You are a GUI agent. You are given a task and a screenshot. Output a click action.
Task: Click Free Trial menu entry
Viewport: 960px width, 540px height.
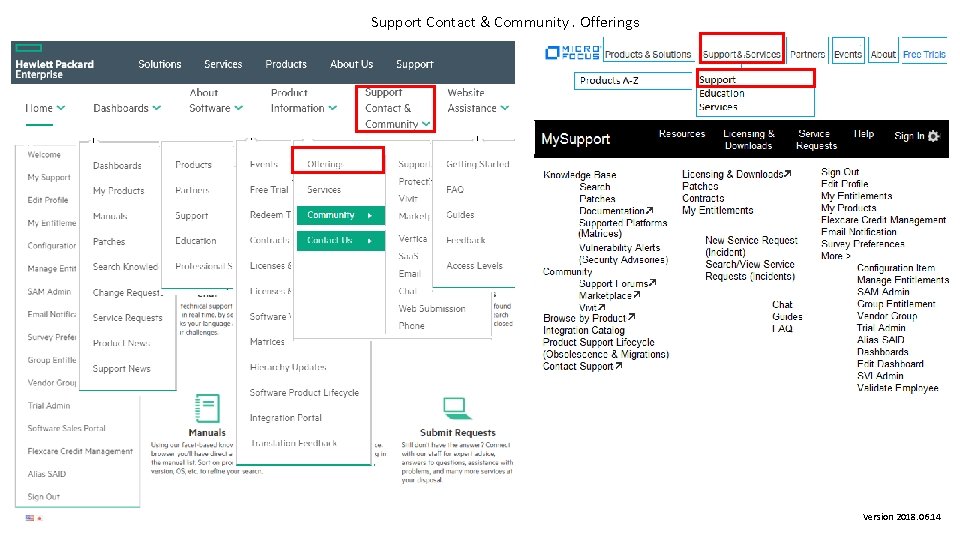pos(269,190)
